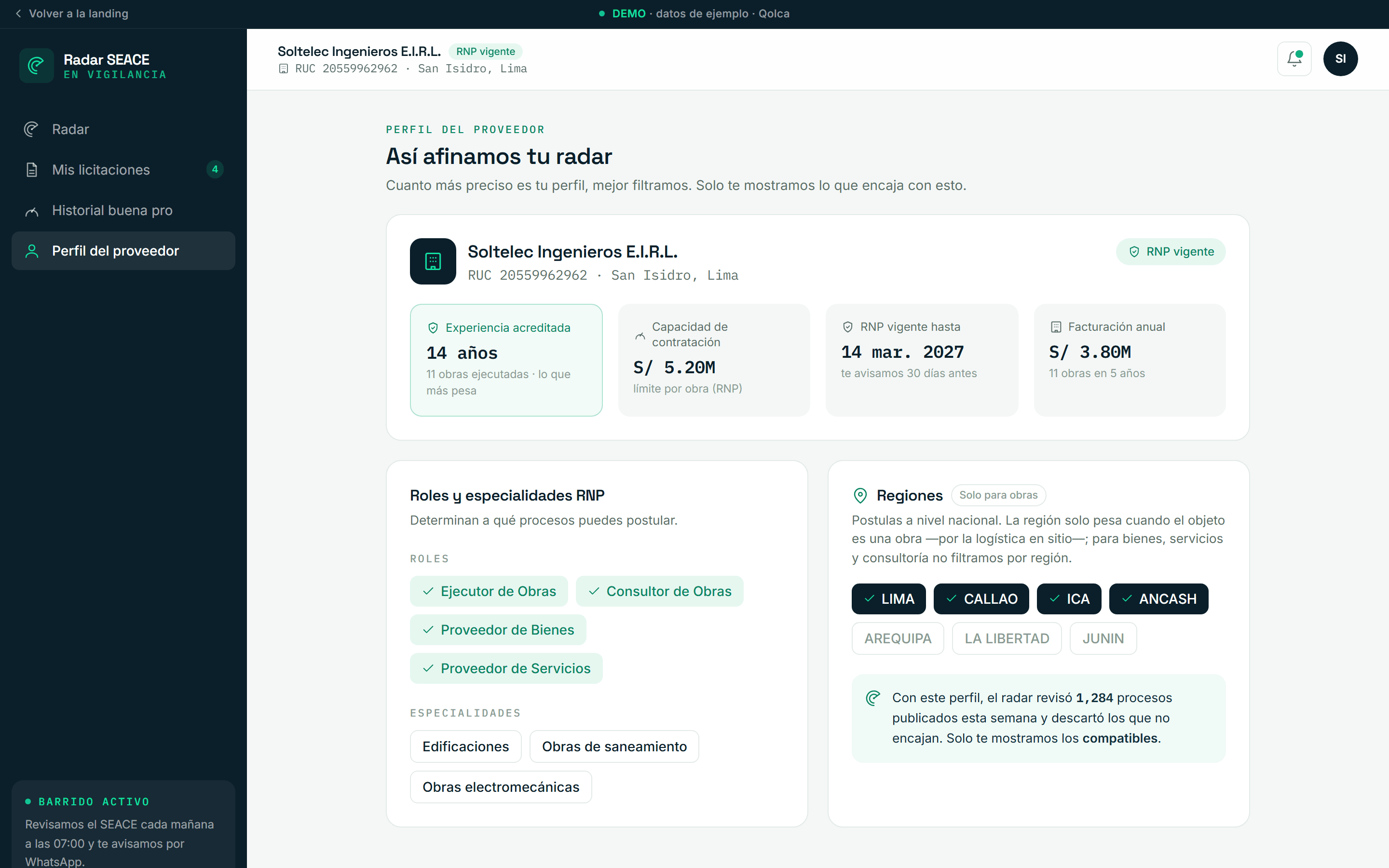Enable the LA LIBERTAD region chip
1389x868 pixels.
tap(1007, 638)
